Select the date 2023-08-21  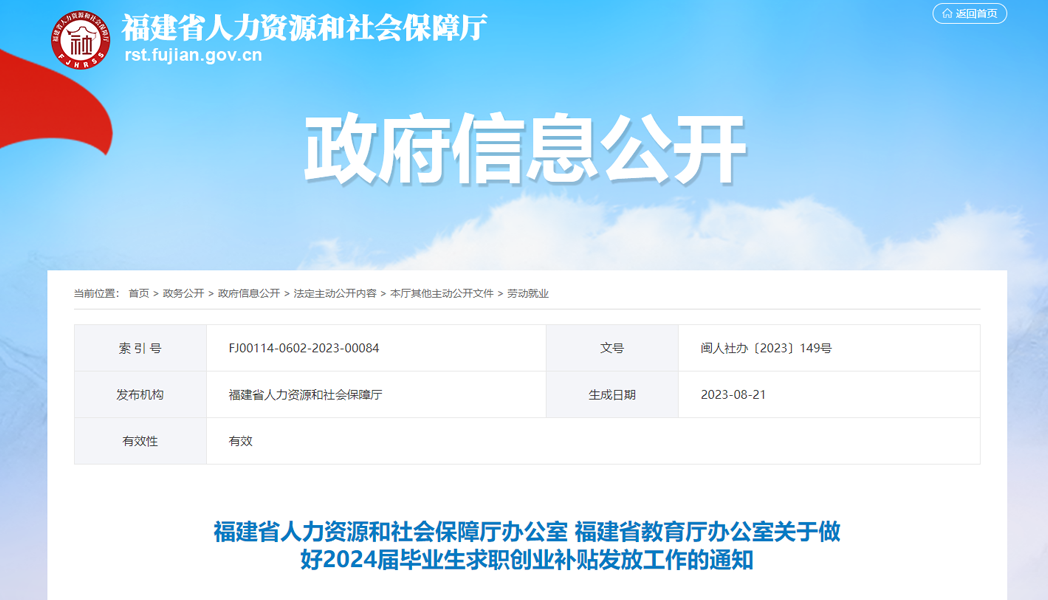point(733,395)
